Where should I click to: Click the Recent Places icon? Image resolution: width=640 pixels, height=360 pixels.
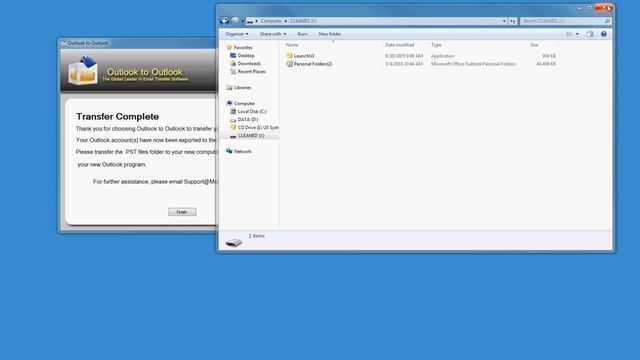pyautogui.click(x=233, y=71)
